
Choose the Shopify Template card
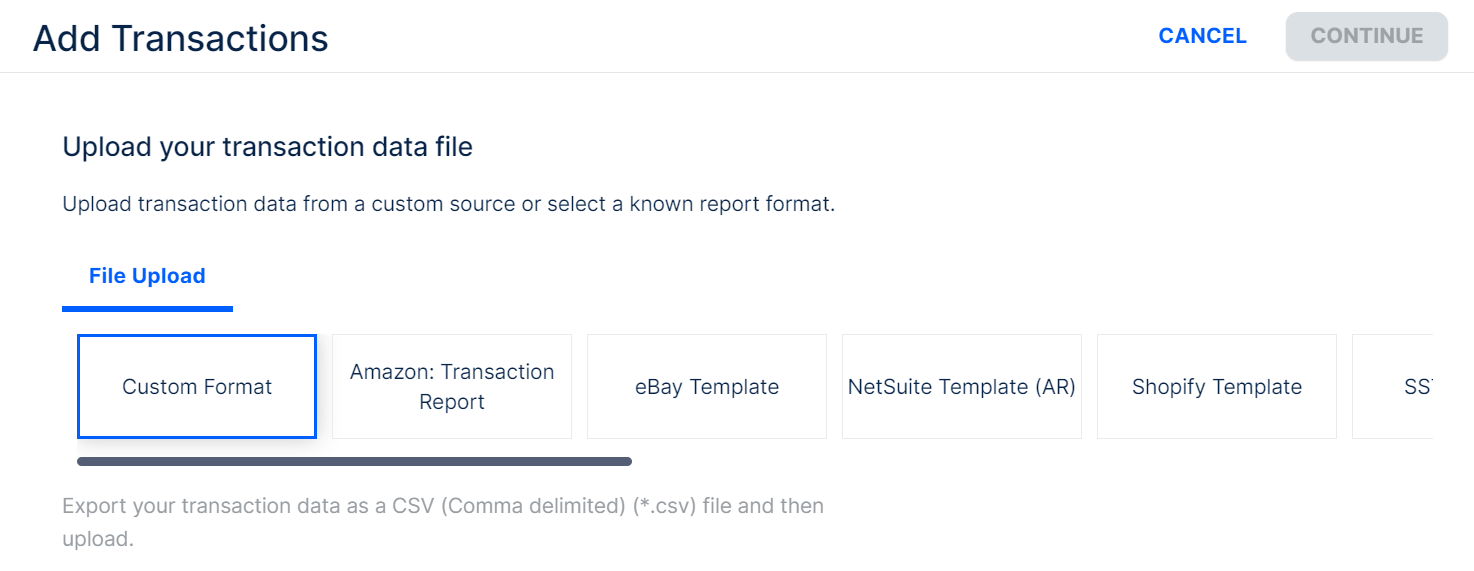coord(1217,387)
